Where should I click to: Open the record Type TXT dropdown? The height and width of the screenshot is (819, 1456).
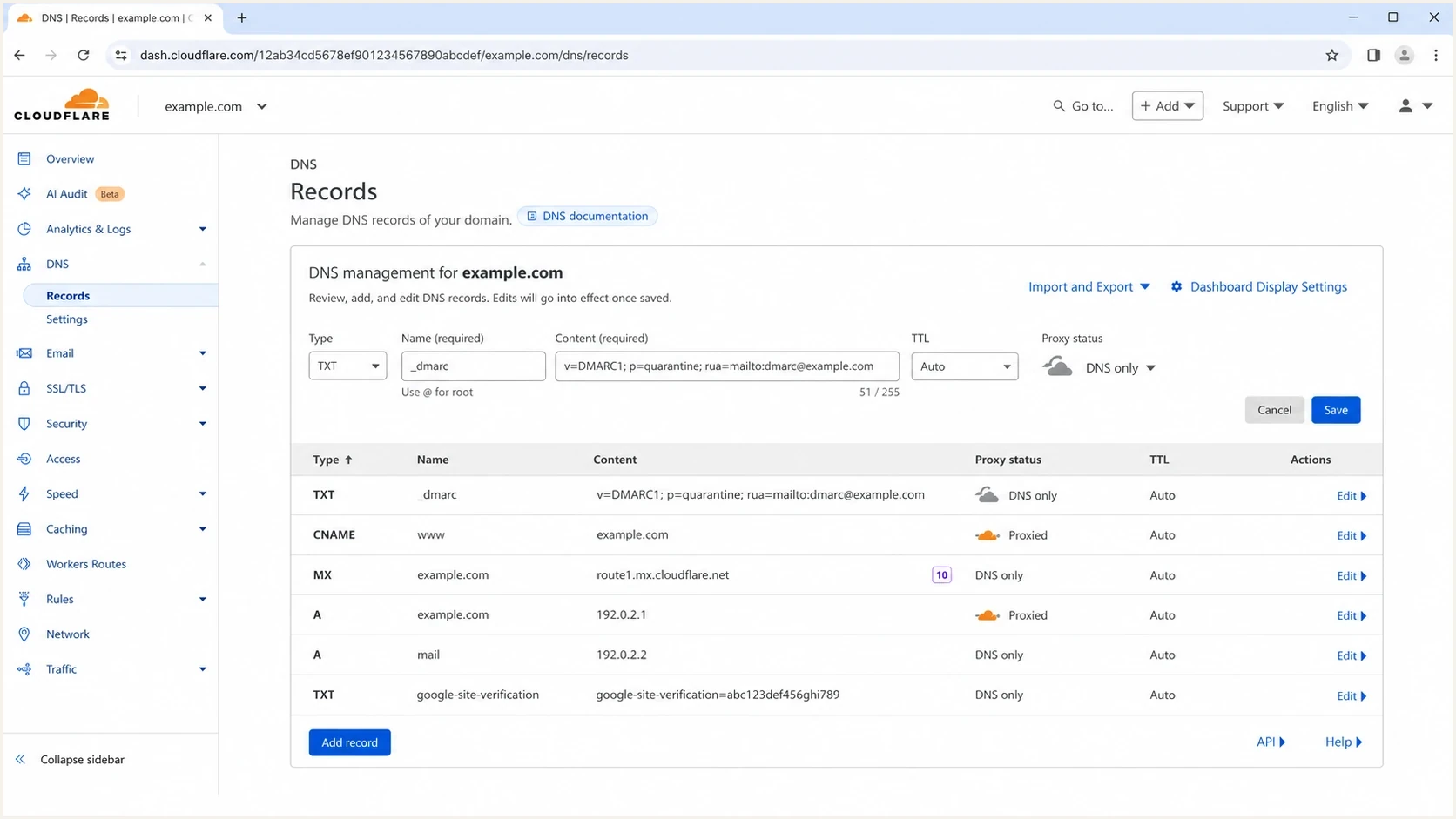point(347,366)
